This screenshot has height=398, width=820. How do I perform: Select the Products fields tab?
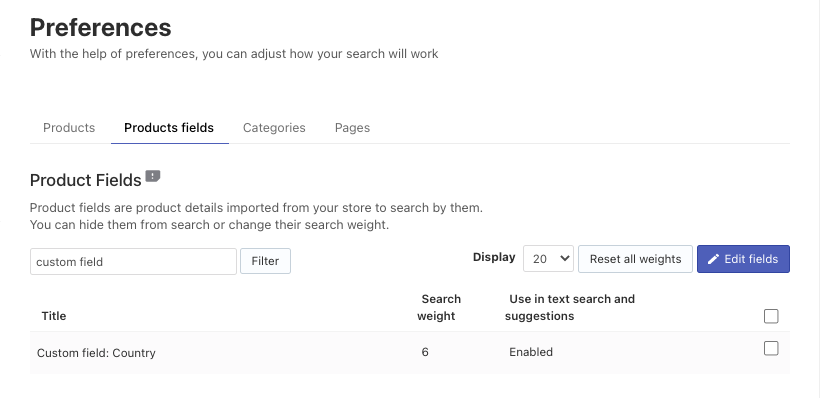[169, 128]
